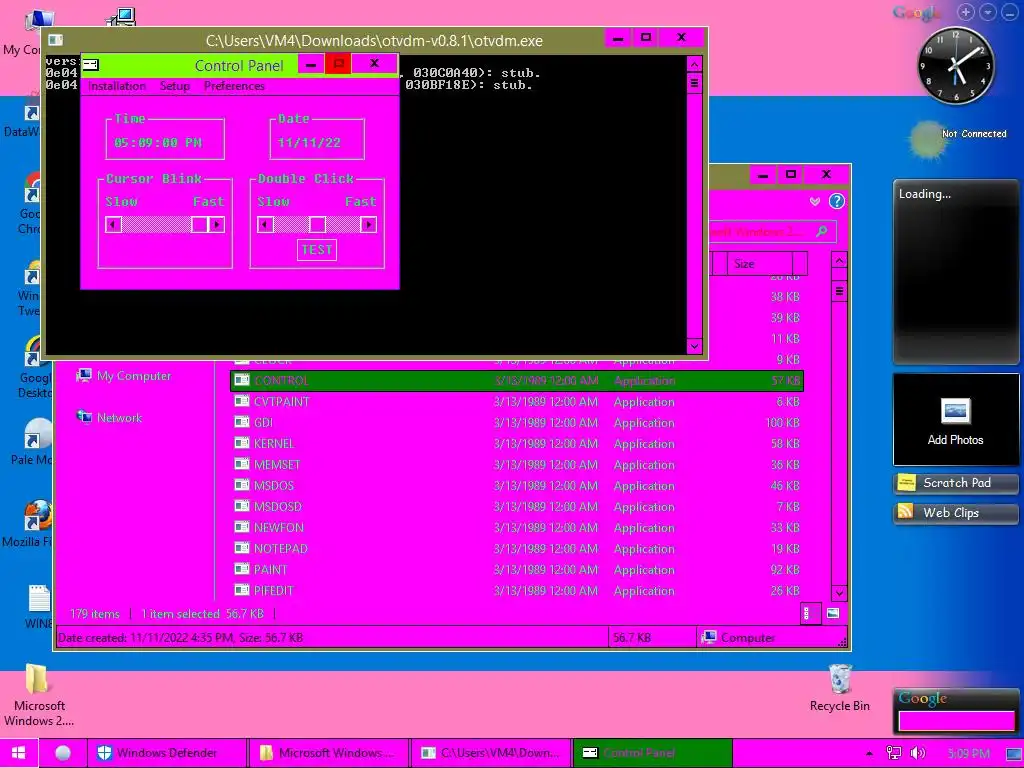Click the Size column header in Explorer

click(760, 264)
